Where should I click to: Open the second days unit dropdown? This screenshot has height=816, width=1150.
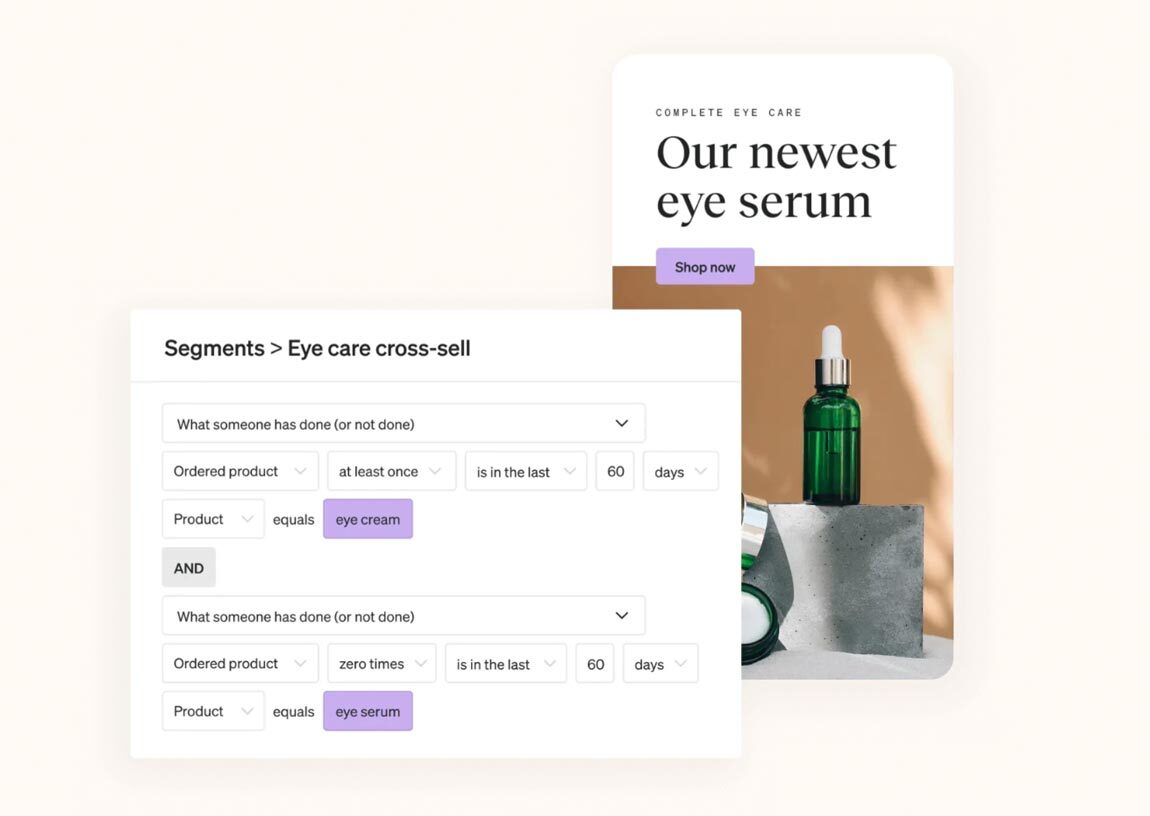pyautogui.click(x=660, y=664)
